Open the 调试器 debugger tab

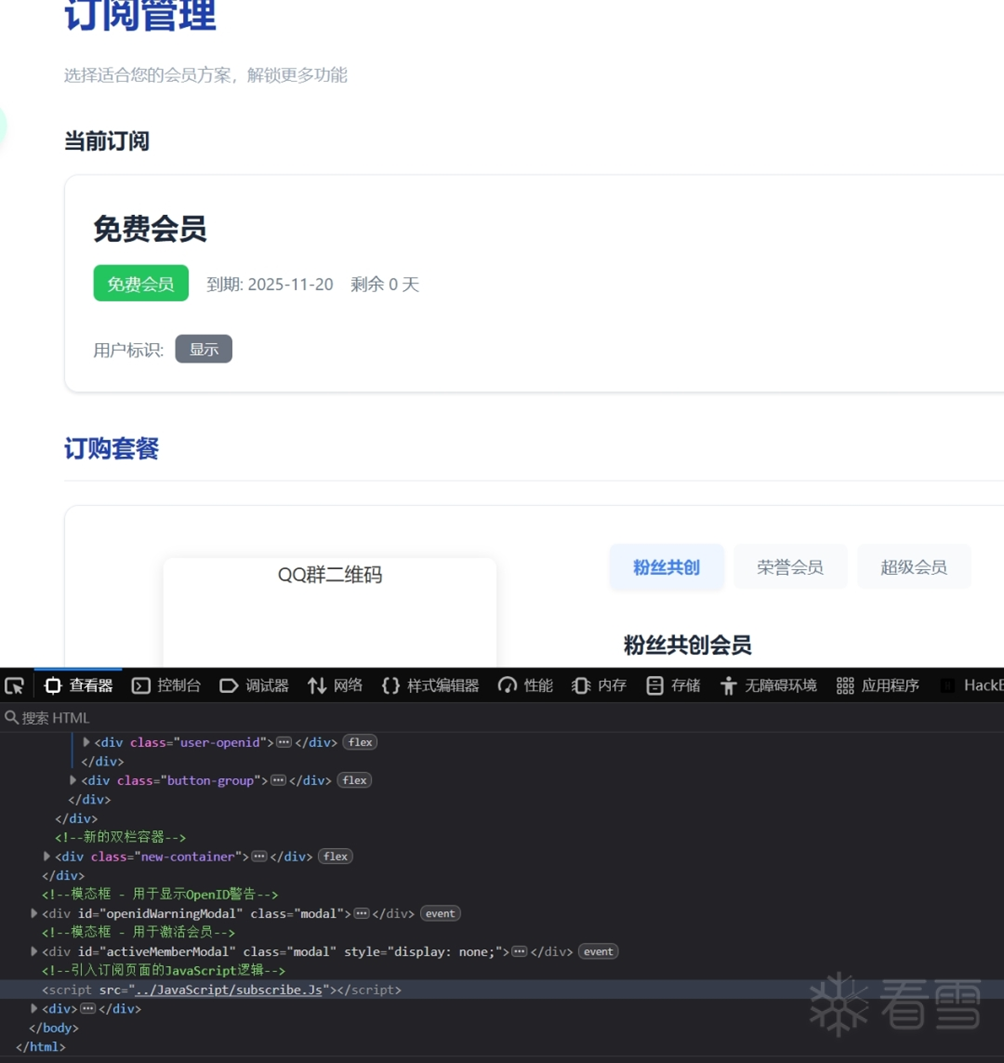(x=254, y=686)
